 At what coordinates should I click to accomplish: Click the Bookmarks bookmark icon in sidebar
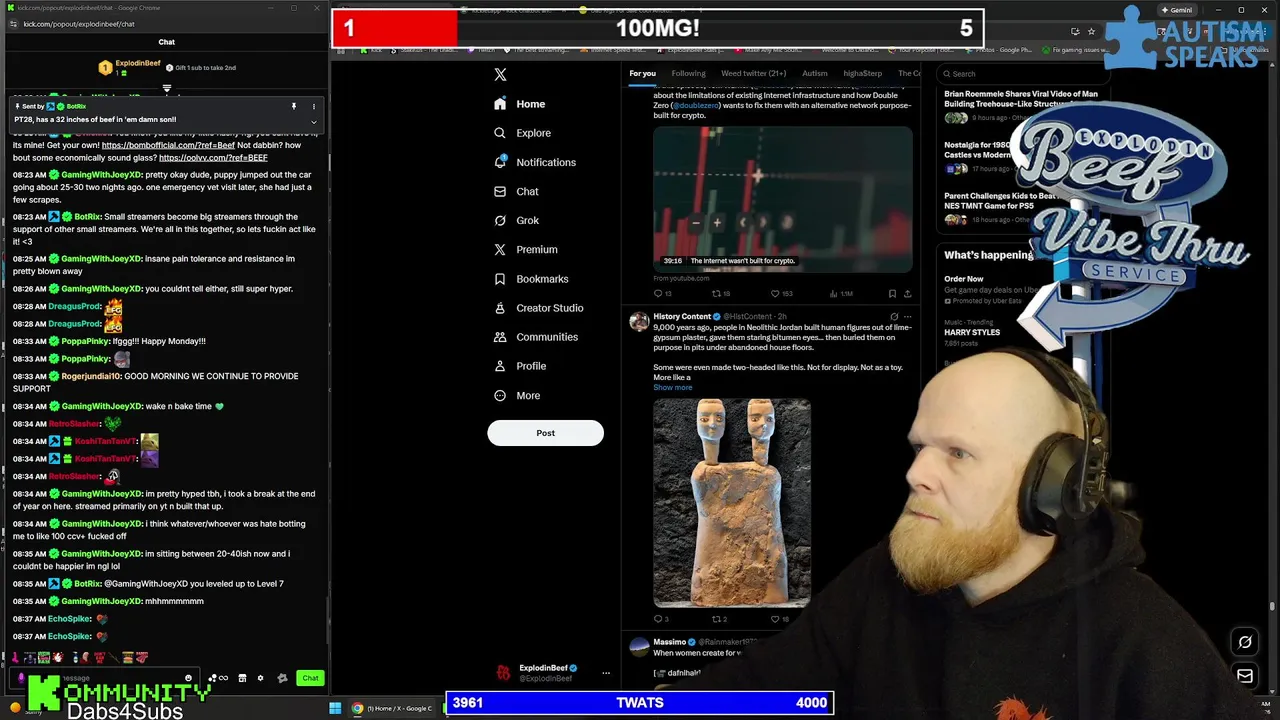[x=500, y=279]
